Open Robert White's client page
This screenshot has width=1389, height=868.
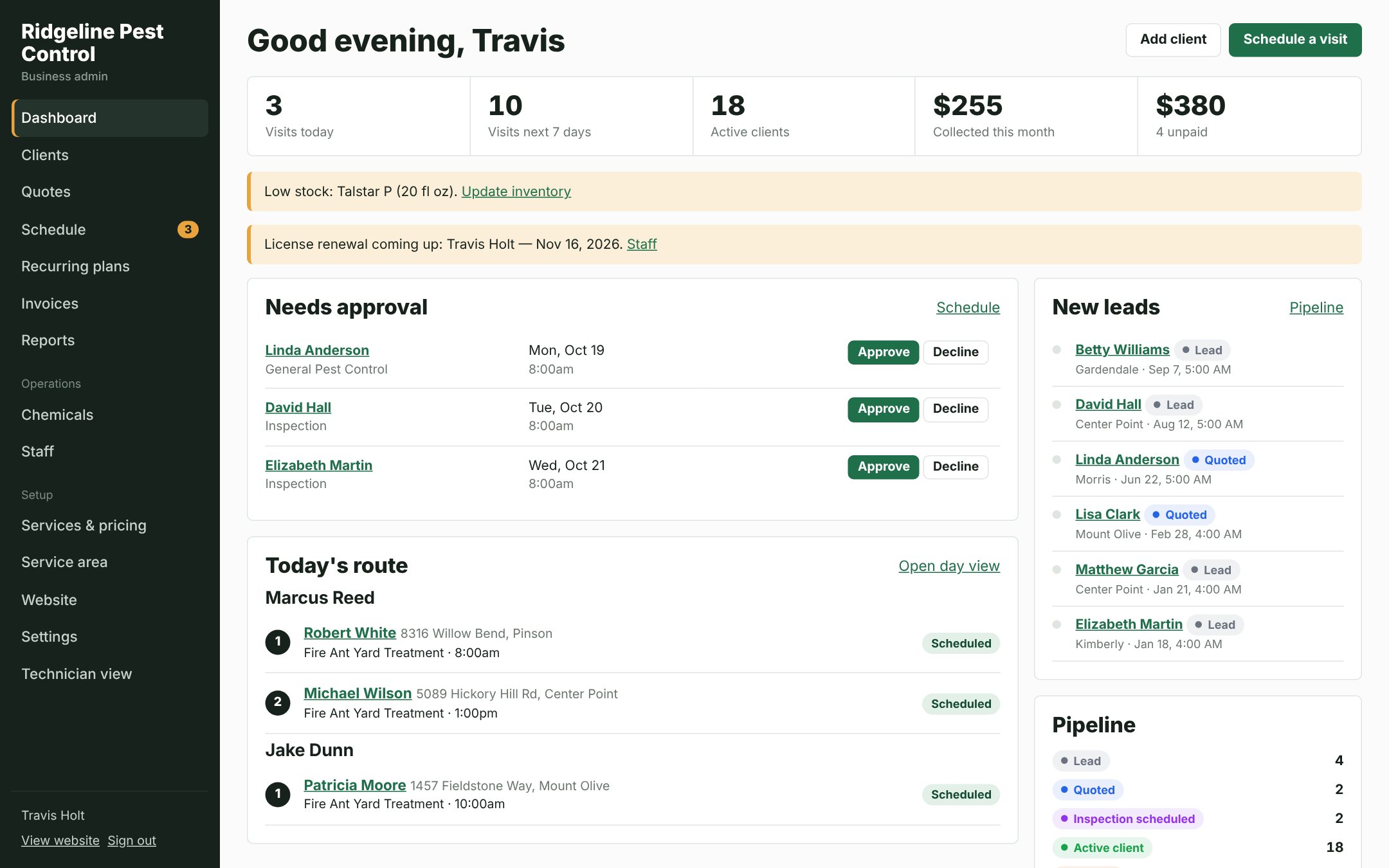(x=350, y=633)
